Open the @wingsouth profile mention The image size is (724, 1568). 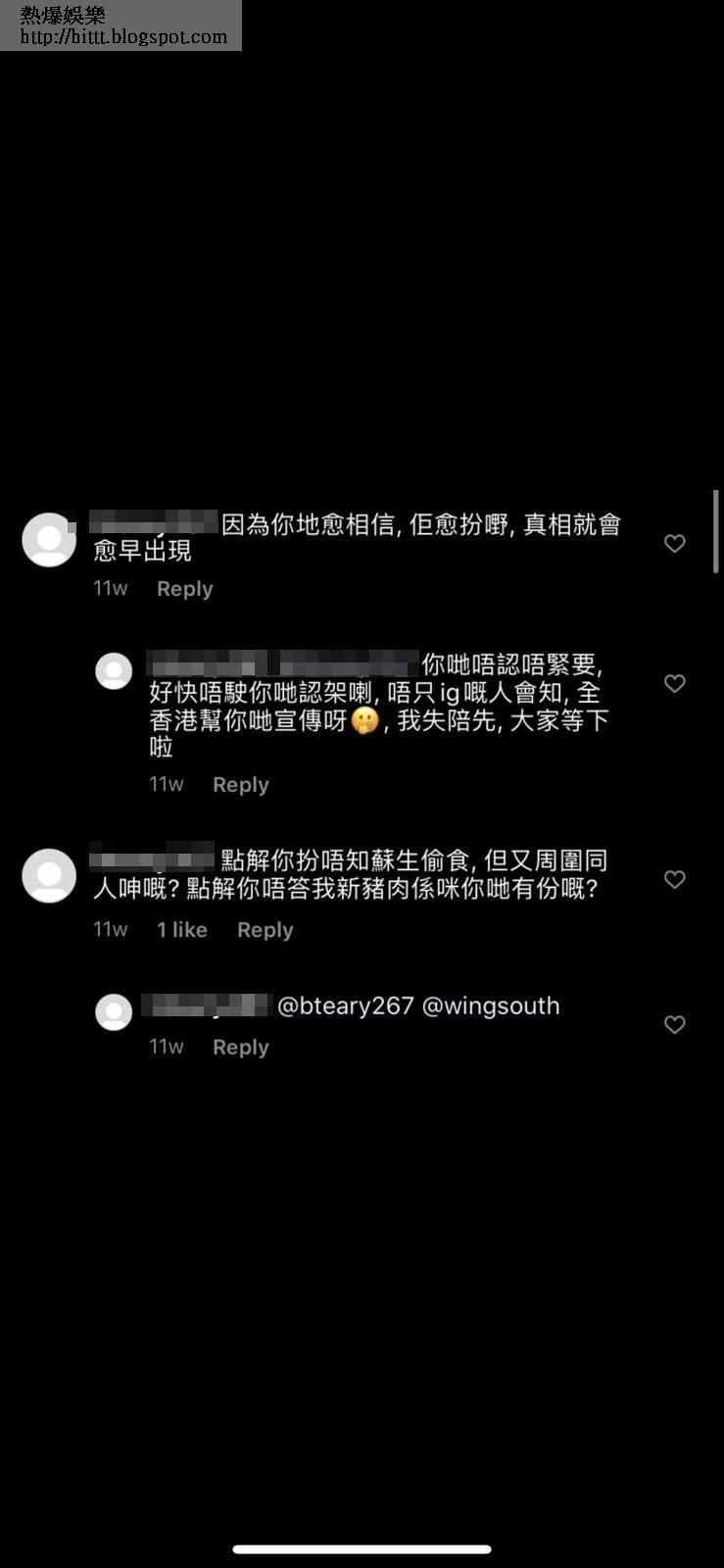(x=490, y=1006)
